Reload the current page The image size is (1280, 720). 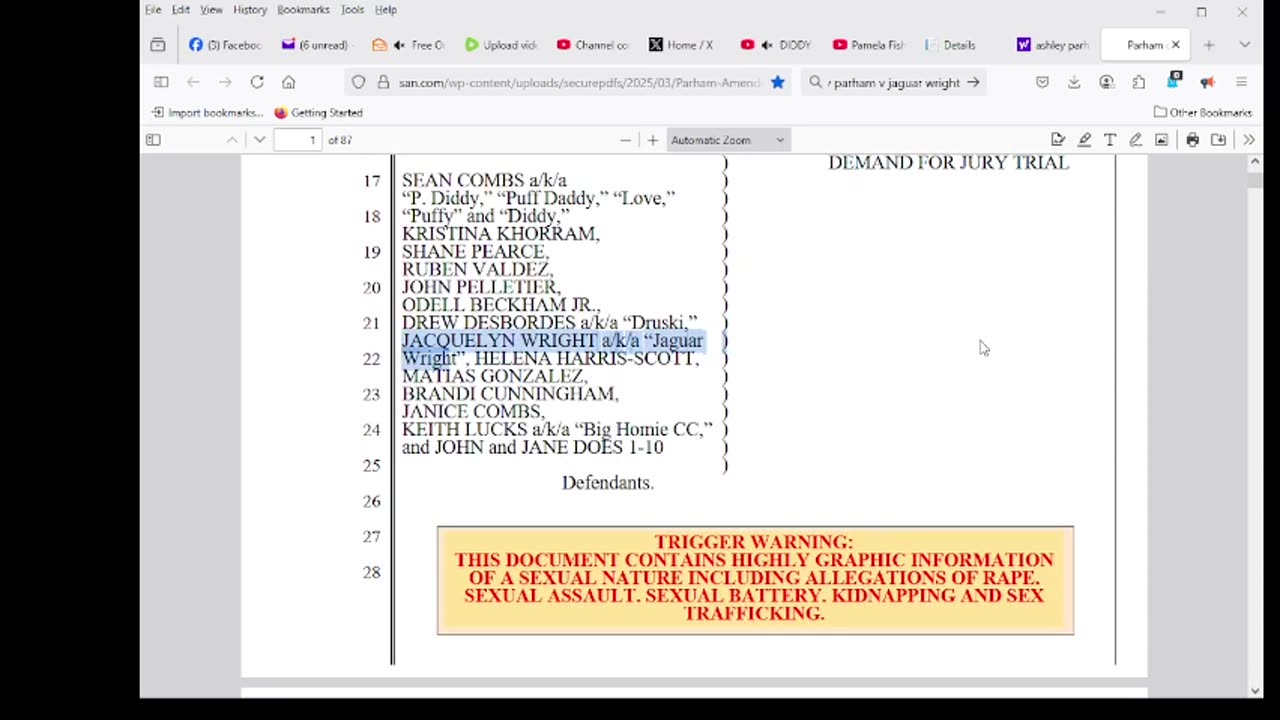coord(257,82)
